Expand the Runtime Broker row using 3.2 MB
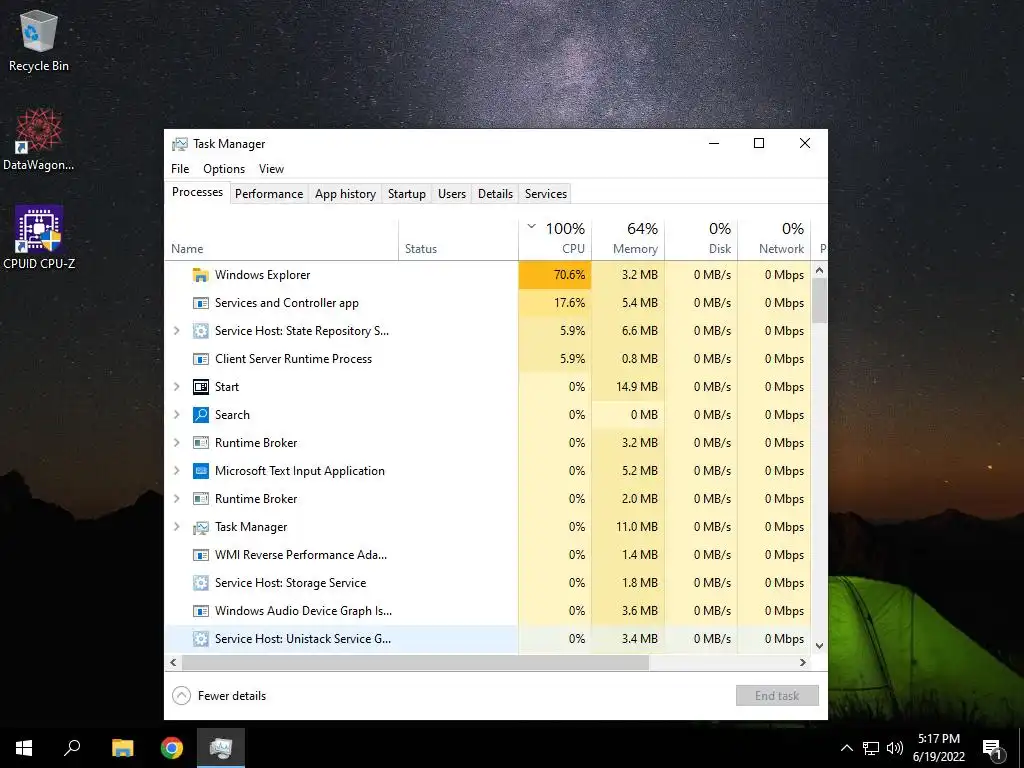The width and height of the screenshot is (1024, 768). click(x=176, y=443)
